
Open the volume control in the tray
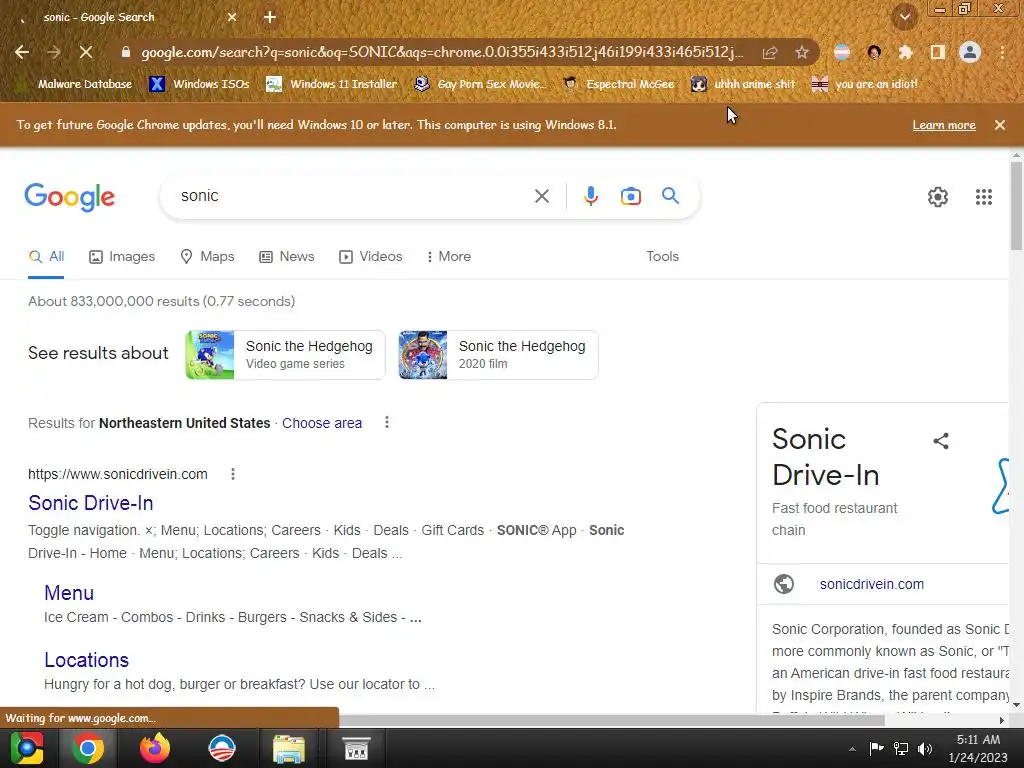925,749
